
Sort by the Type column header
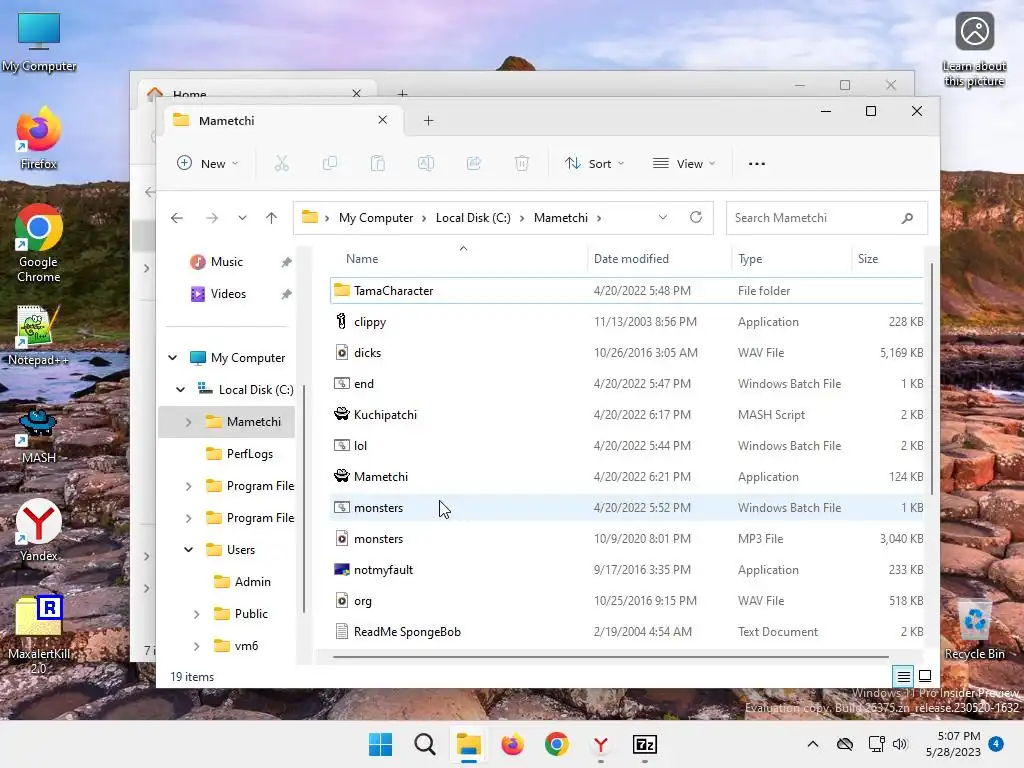[x=792, y=259]
